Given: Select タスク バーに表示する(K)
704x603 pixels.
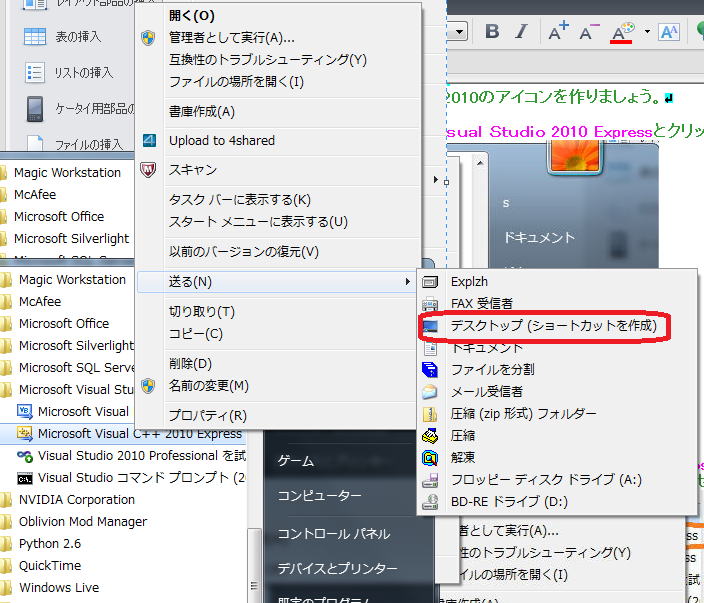Looking at the screenshot, I should tap(278, 200).
